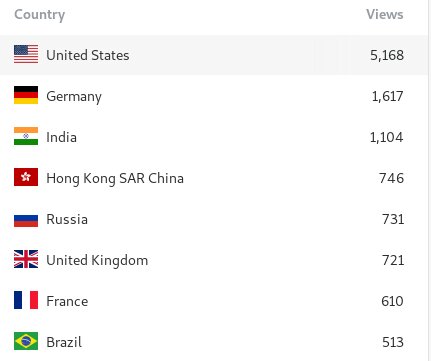Viewport: 431px width, 361px height.
Task: Select the United States country name
Action: [x=88, y=55]
